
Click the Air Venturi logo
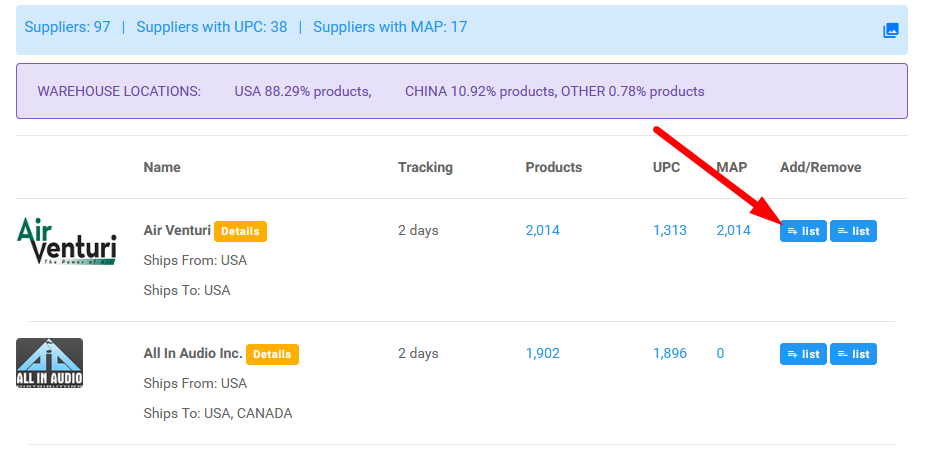66,241
